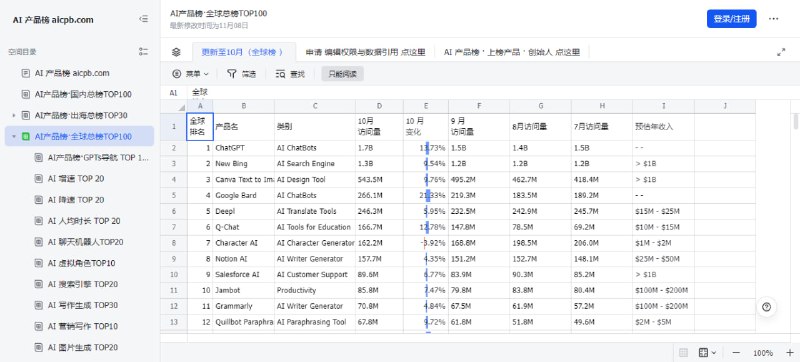Image resolution: width=800 pixels, height=362 pixels.
Task: Click the directory list toggle icon
Action: pyautogui.click(x=143, y=51)
